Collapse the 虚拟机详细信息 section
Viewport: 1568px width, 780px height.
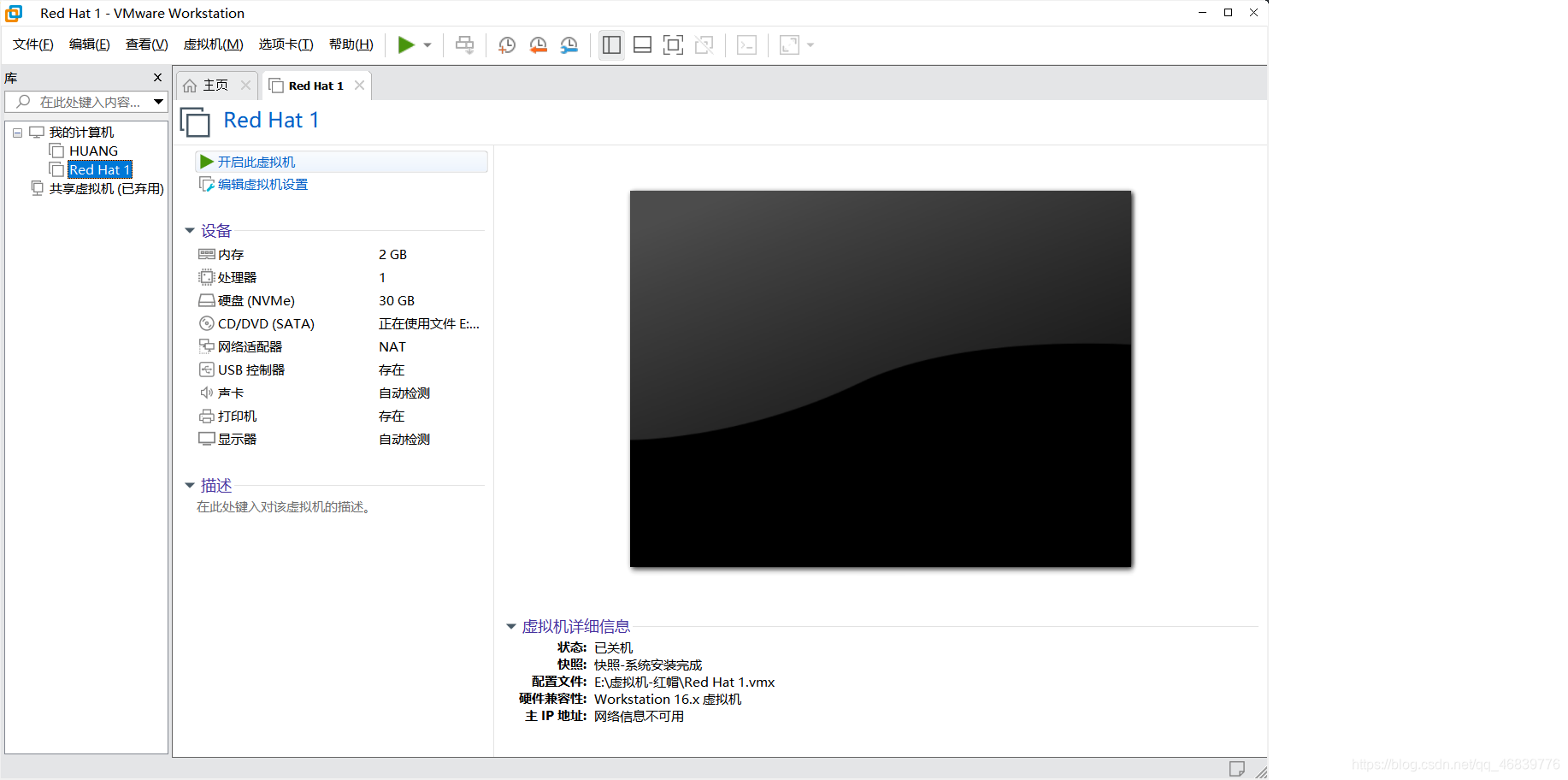(511, 627)
